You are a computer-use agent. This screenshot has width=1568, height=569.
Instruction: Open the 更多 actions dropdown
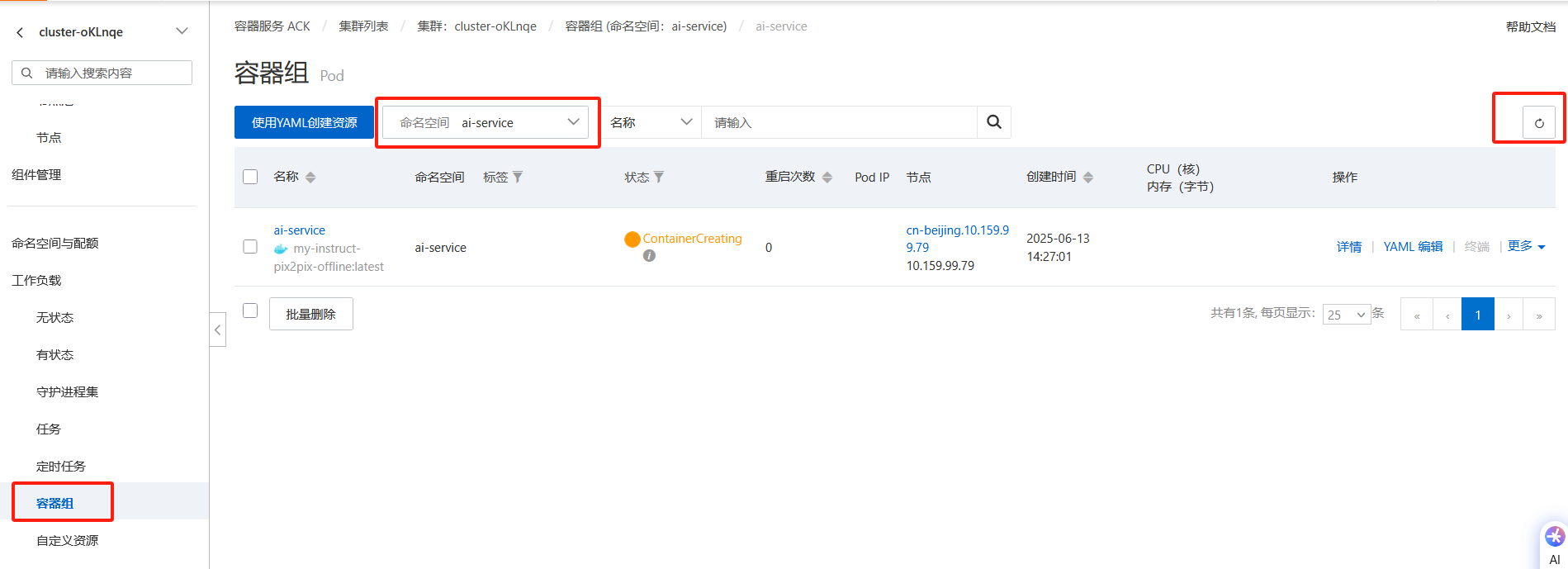click(x=1526, y=246)
